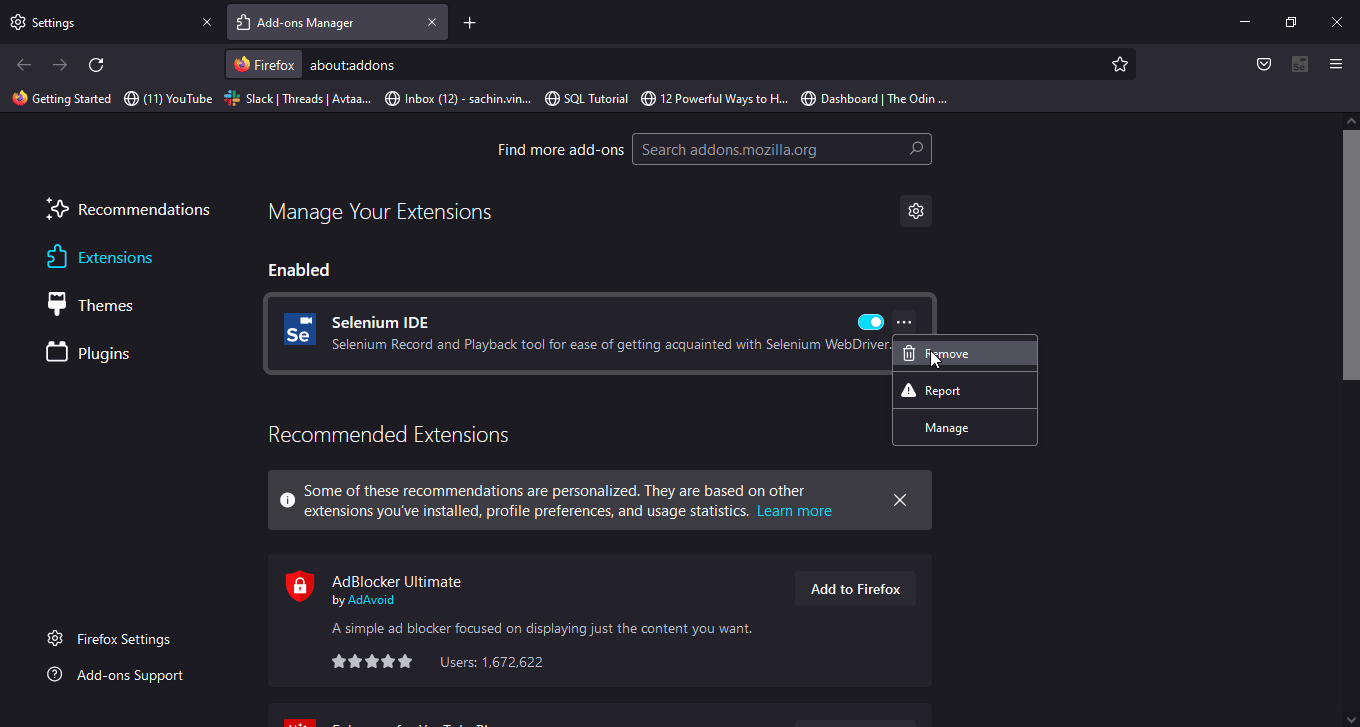Click the AdBlocker Ultimate shield icon
1360x727 pixels.
pyautogui.click(x=299, y=586)
